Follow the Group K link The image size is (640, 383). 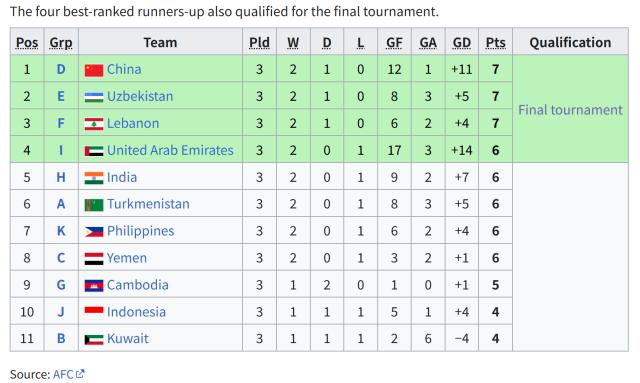click(61, 231)
